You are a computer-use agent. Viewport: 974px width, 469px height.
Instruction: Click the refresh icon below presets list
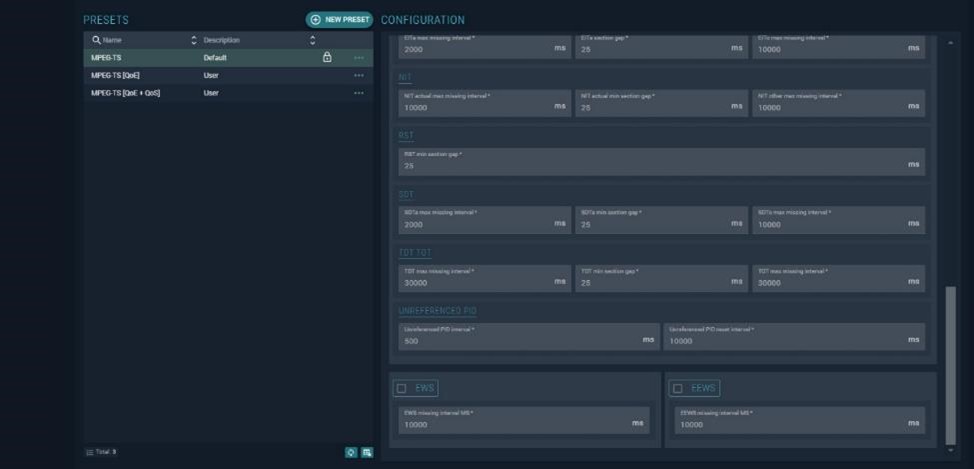click(351, 452)
